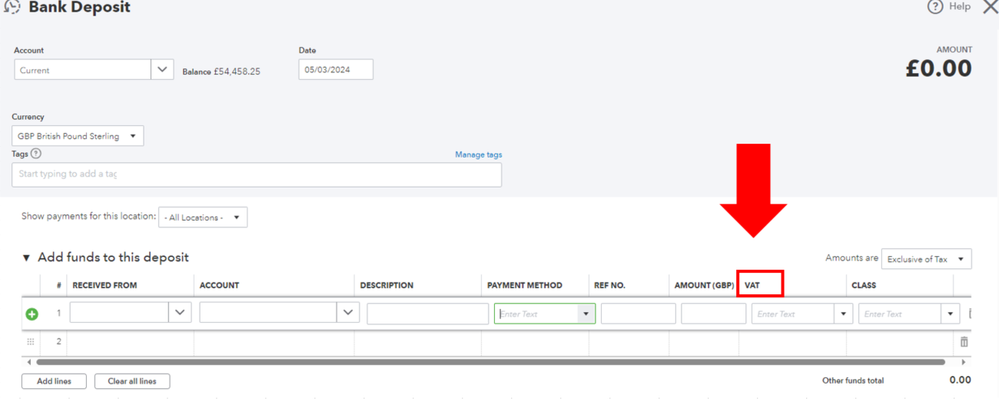Click the Current account field
This screenshot has width=999, height=399.
(82, 69)
